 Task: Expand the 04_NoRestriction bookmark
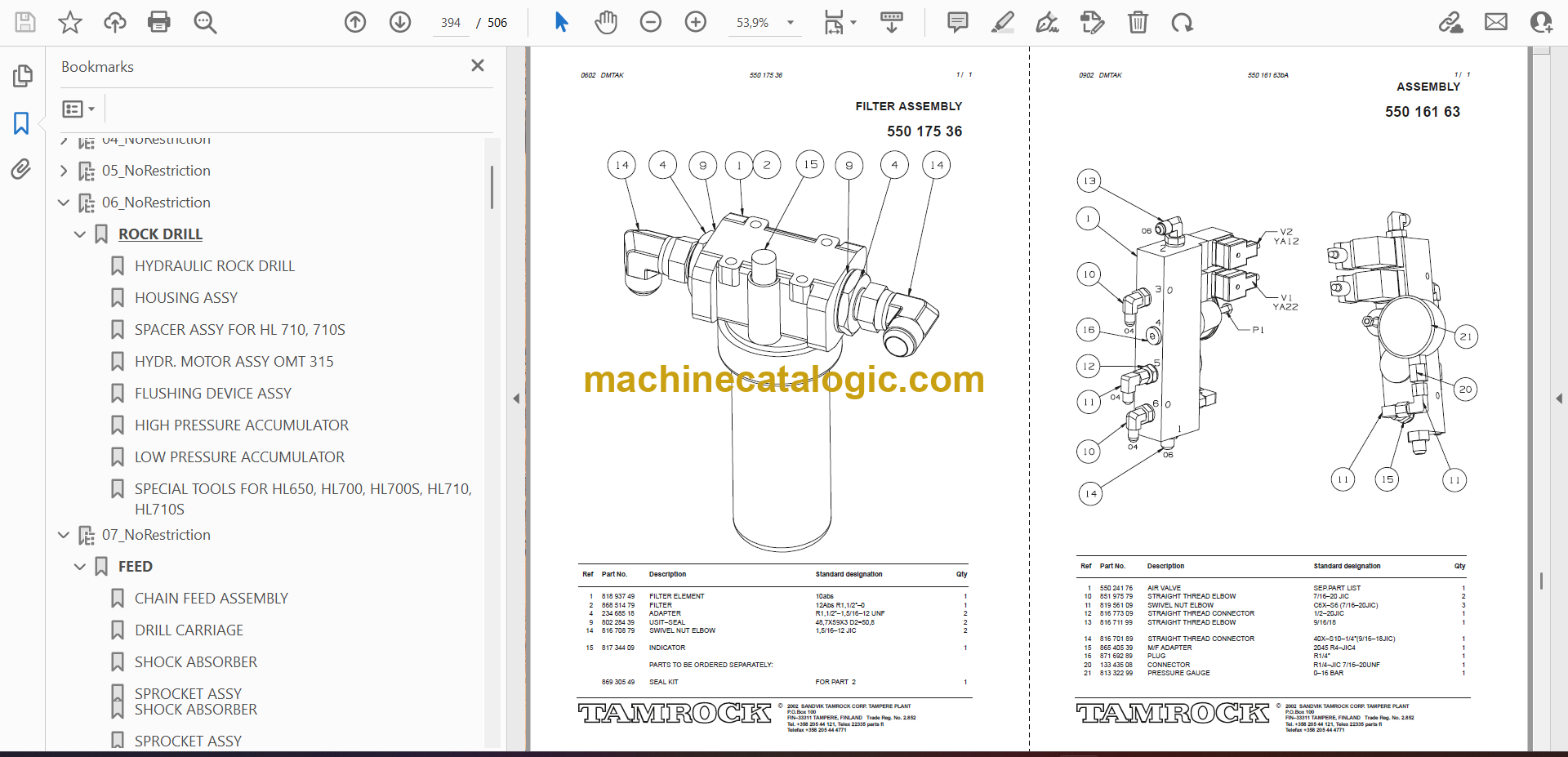coord(64,140)
